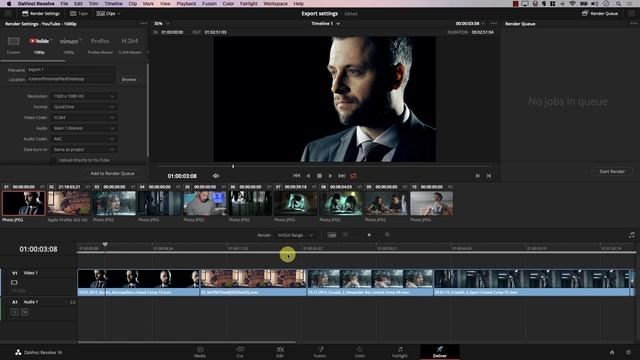Jump to the last frame in the viewer
640x360 pixels.
342,176
